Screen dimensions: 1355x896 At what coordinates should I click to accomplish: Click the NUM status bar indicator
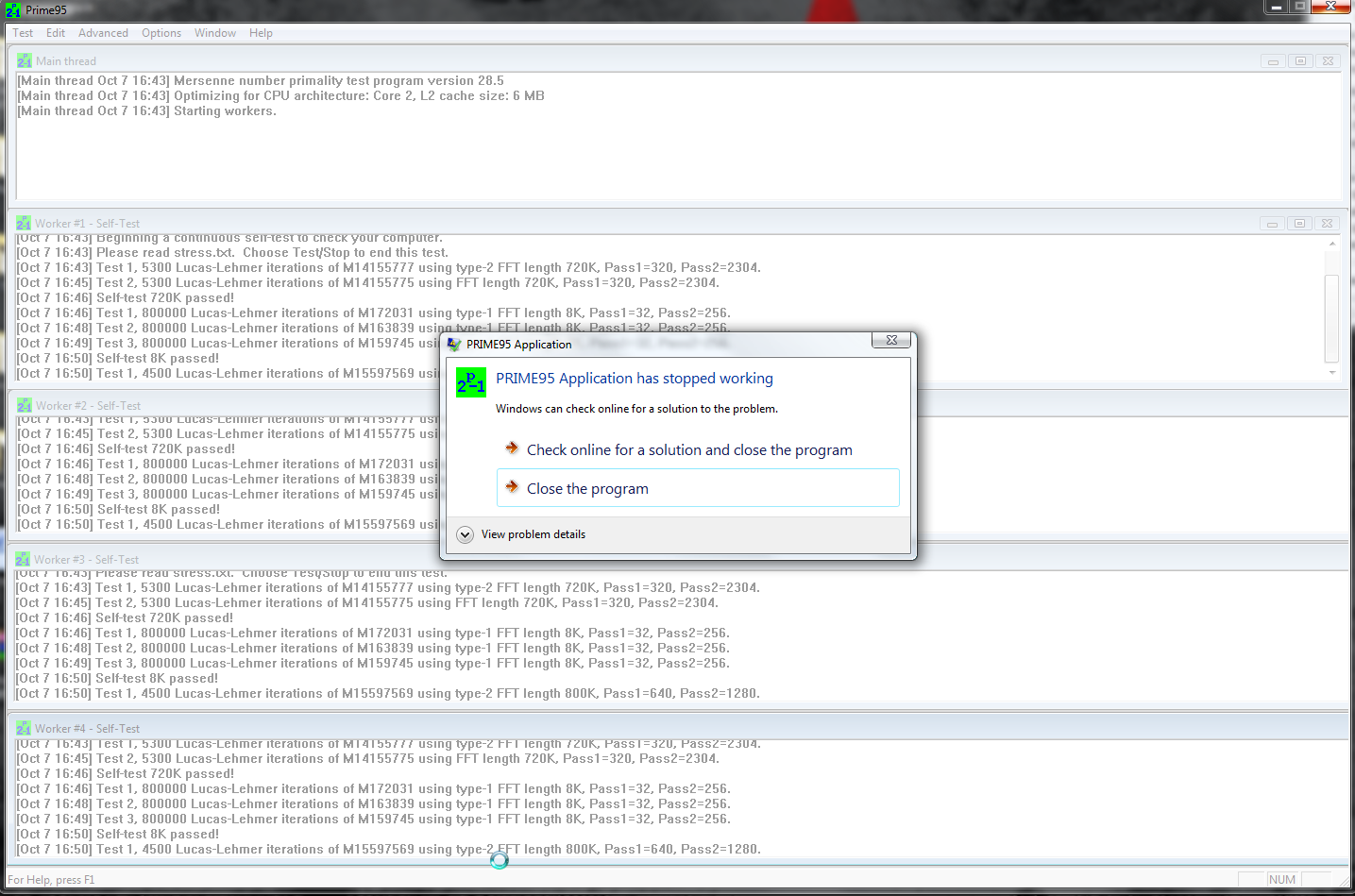1282,880
